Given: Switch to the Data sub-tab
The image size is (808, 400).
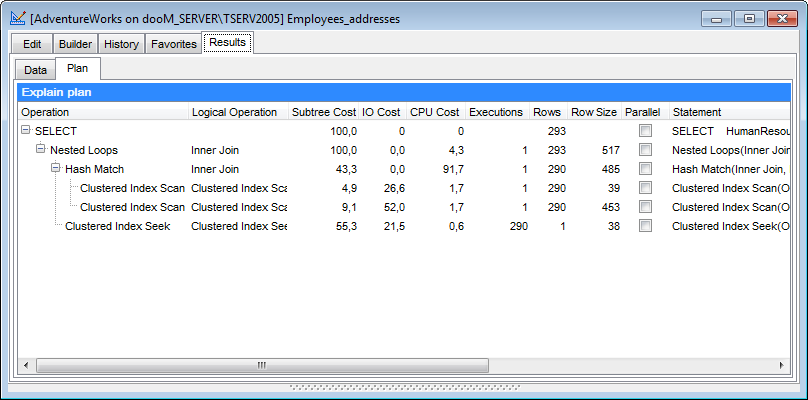Looking at the screenshot, I should [36, 70].
